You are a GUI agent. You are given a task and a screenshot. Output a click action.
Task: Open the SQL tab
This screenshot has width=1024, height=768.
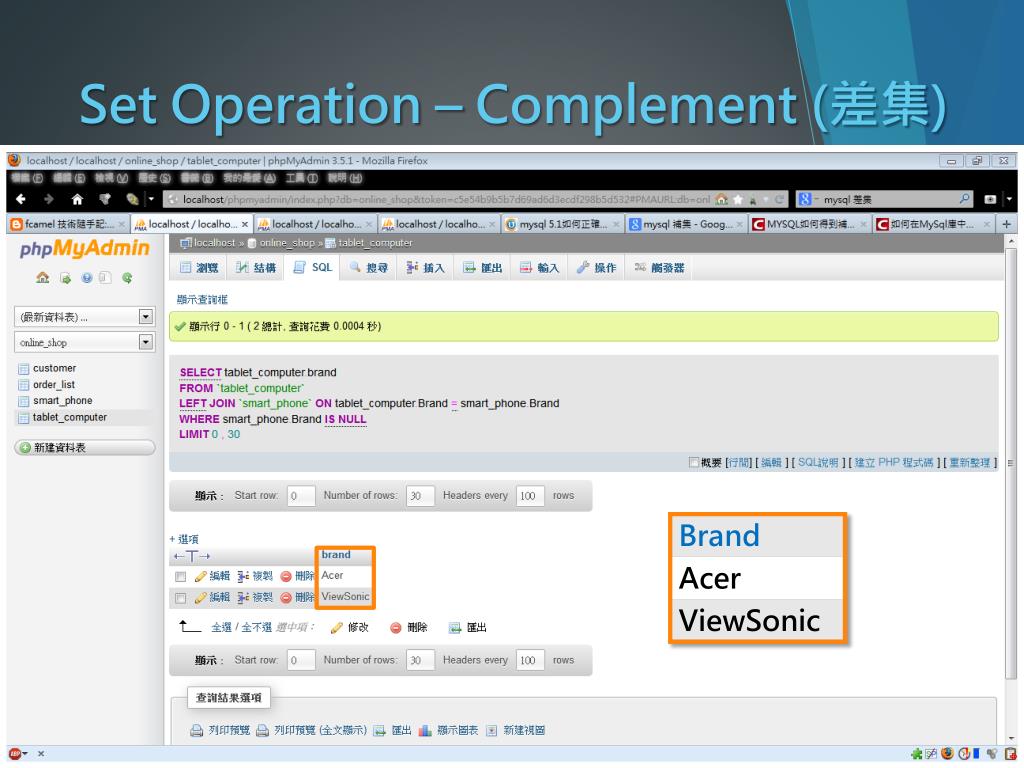pyautogui.click(x=312, y=268)
